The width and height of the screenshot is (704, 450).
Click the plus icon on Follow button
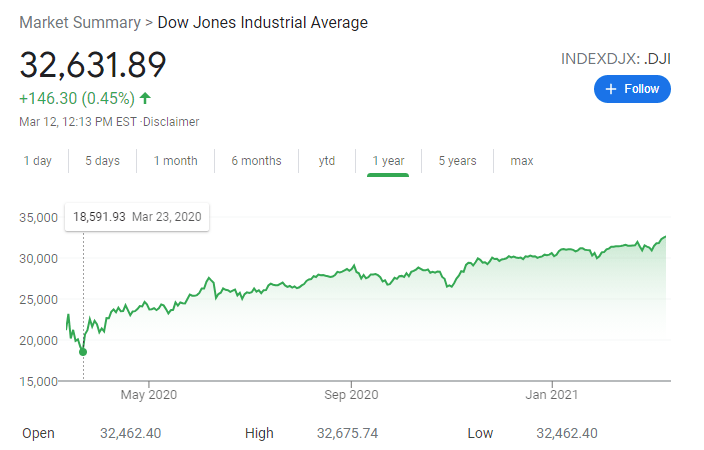610,89
